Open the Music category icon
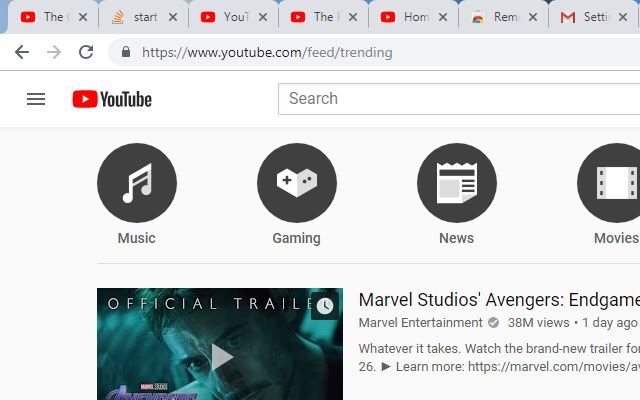 tap(137, 183)
